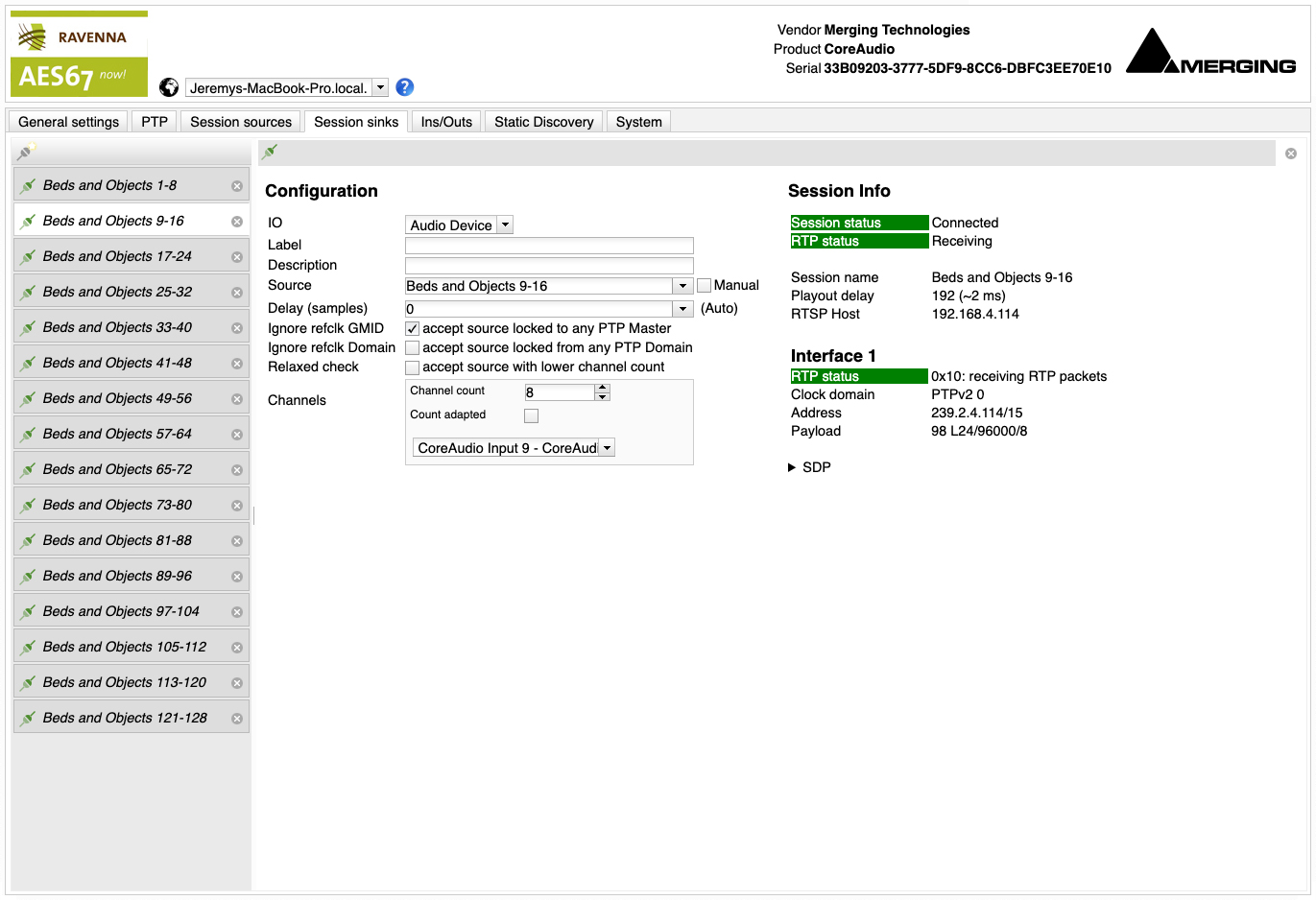1316x900 pixels.
Task: Select Beds and Objects 57-64 sink
Action: click(x=117, y=434)
